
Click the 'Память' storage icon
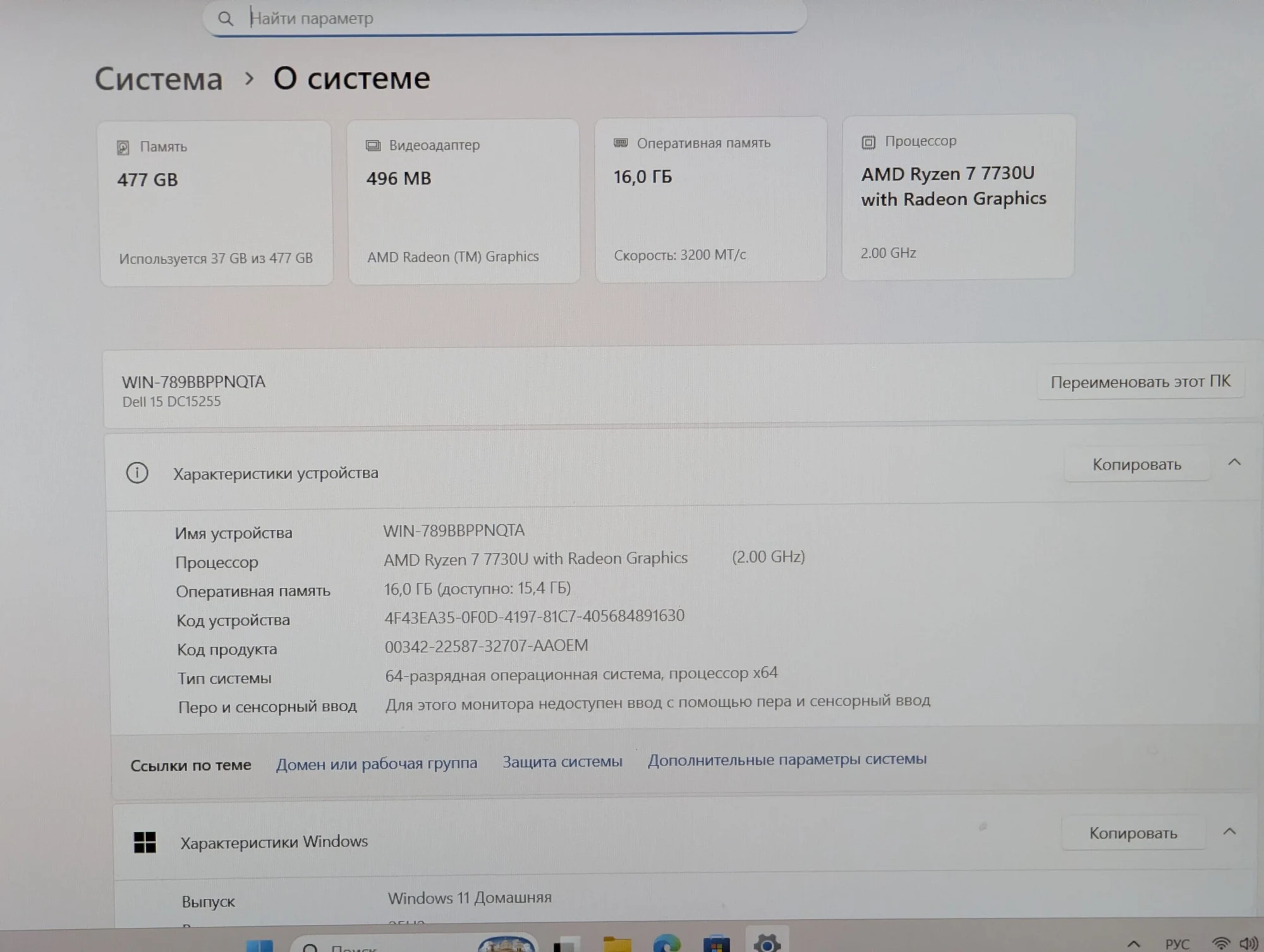point(123,148)
